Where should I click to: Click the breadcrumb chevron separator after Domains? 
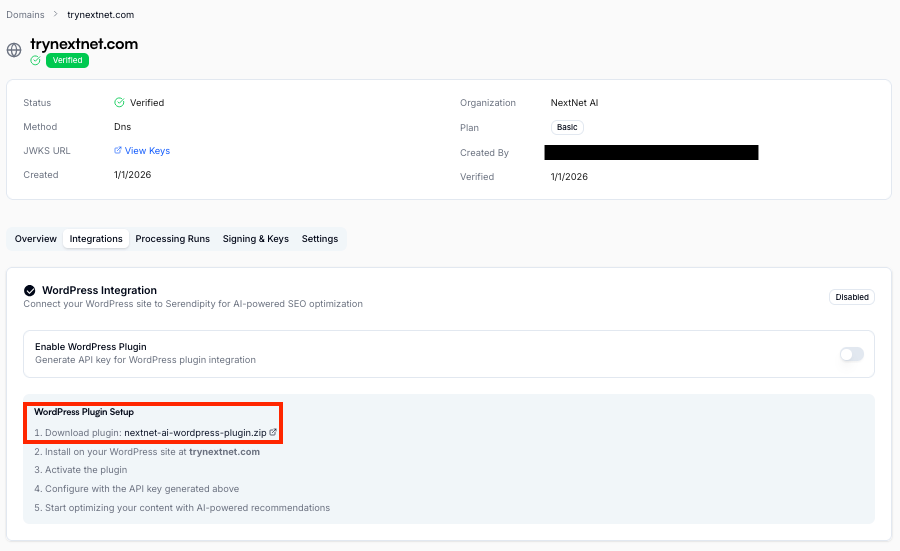(x=56, y=14)
